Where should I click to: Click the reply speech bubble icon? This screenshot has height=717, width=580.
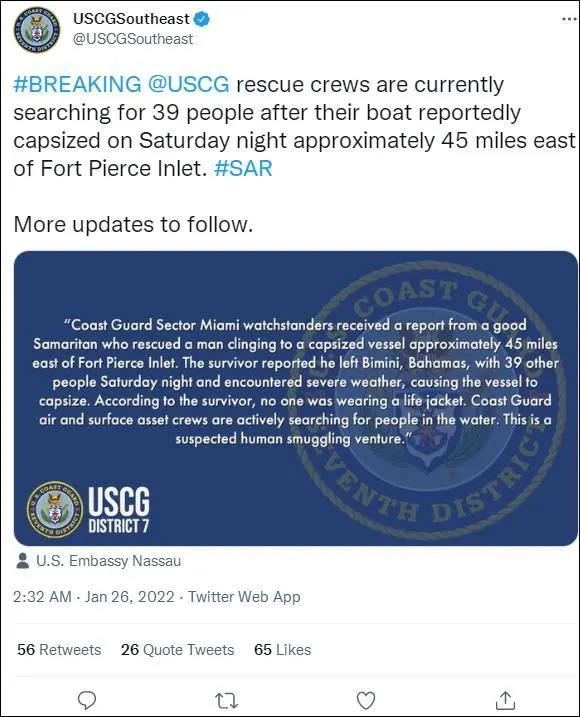click(x=87, y=700)
